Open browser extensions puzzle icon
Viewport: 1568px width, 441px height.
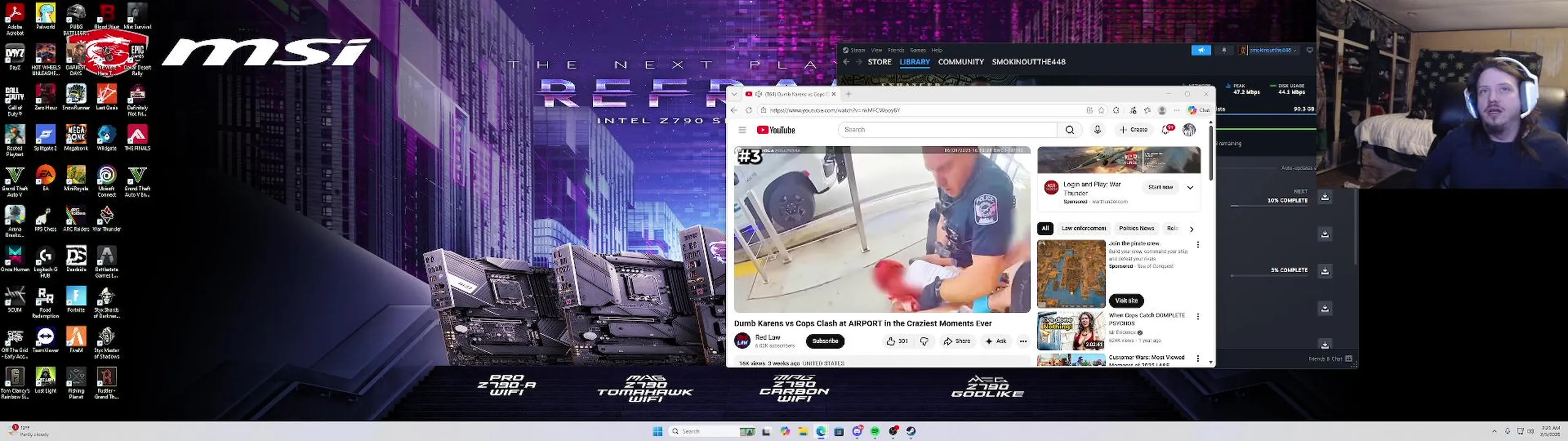(1116, 110)
